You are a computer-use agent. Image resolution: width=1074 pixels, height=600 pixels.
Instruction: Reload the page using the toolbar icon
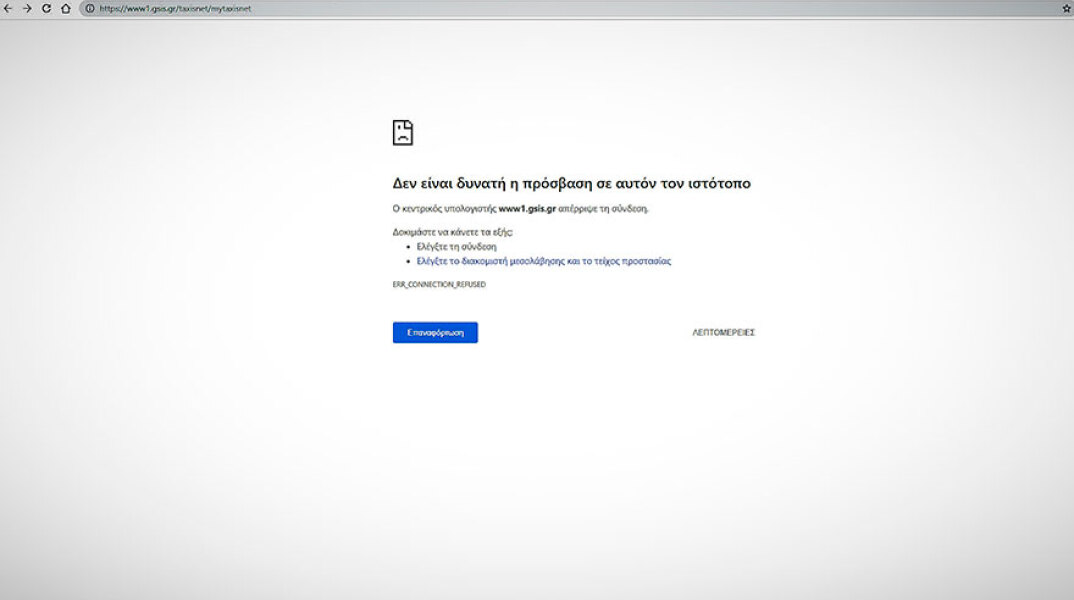(46, 8)
